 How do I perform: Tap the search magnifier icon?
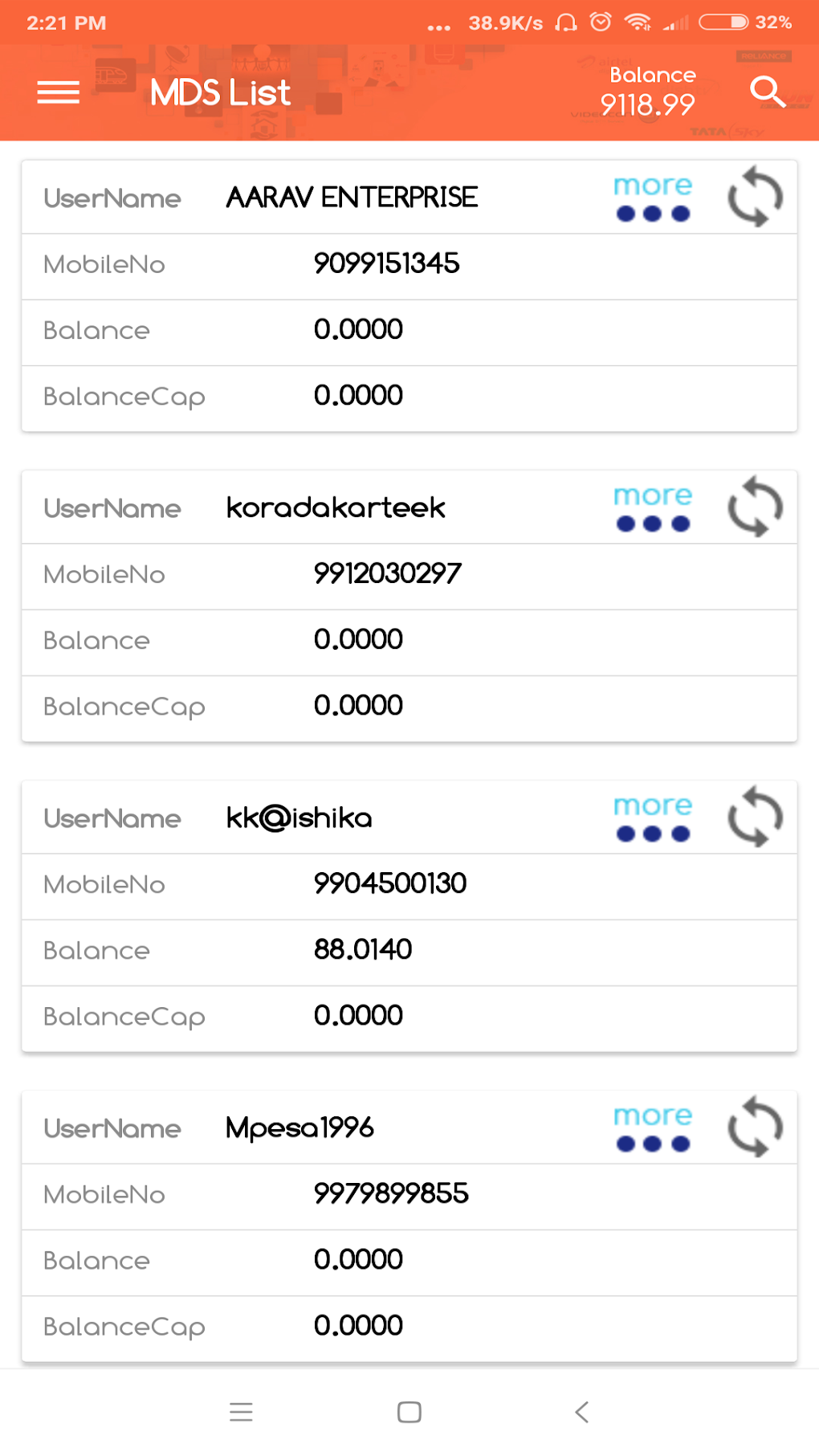pyautogui.click(x=768, y=92)
